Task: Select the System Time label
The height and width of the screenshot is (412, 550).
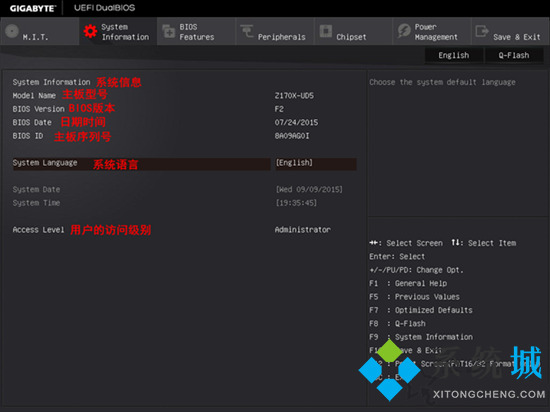Action: pos(36,203)
